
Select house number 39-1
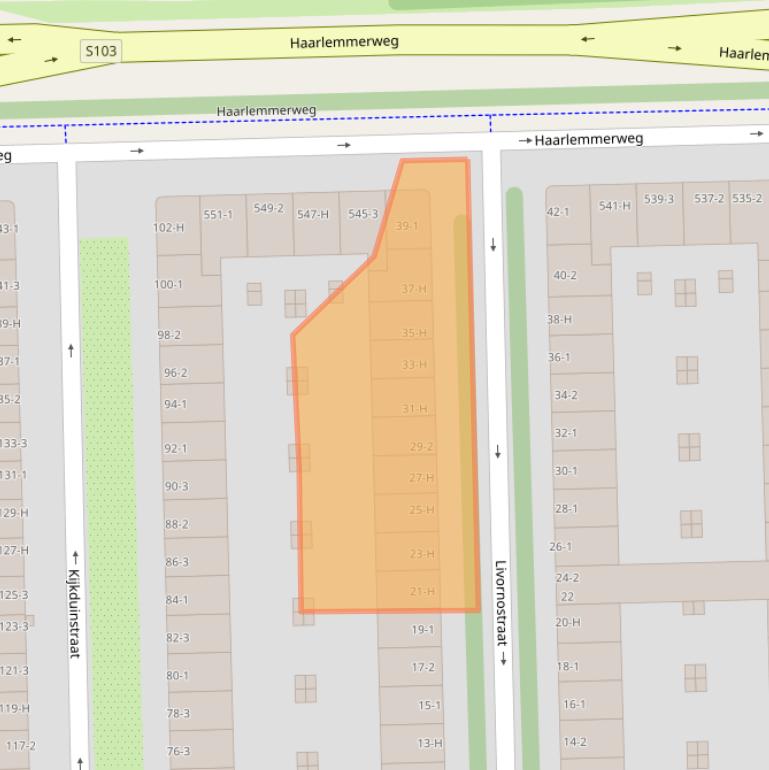point(407,226)
